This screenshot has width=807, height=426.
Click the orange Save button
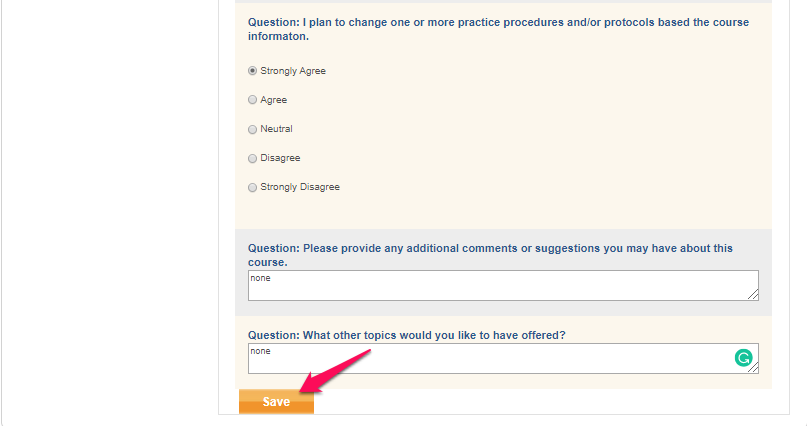(x=276, y=401)
